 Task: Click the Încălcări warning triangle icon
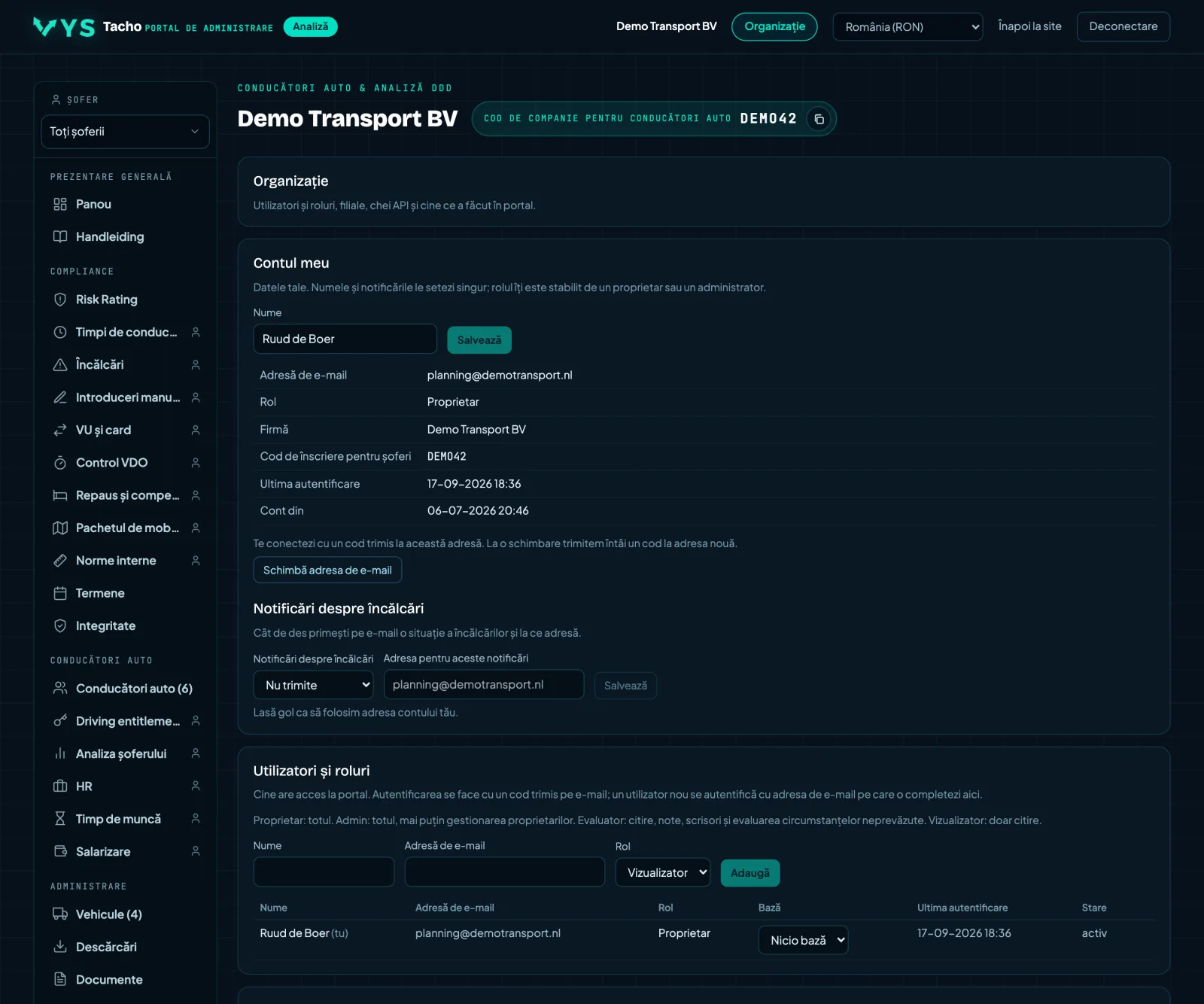60,364
